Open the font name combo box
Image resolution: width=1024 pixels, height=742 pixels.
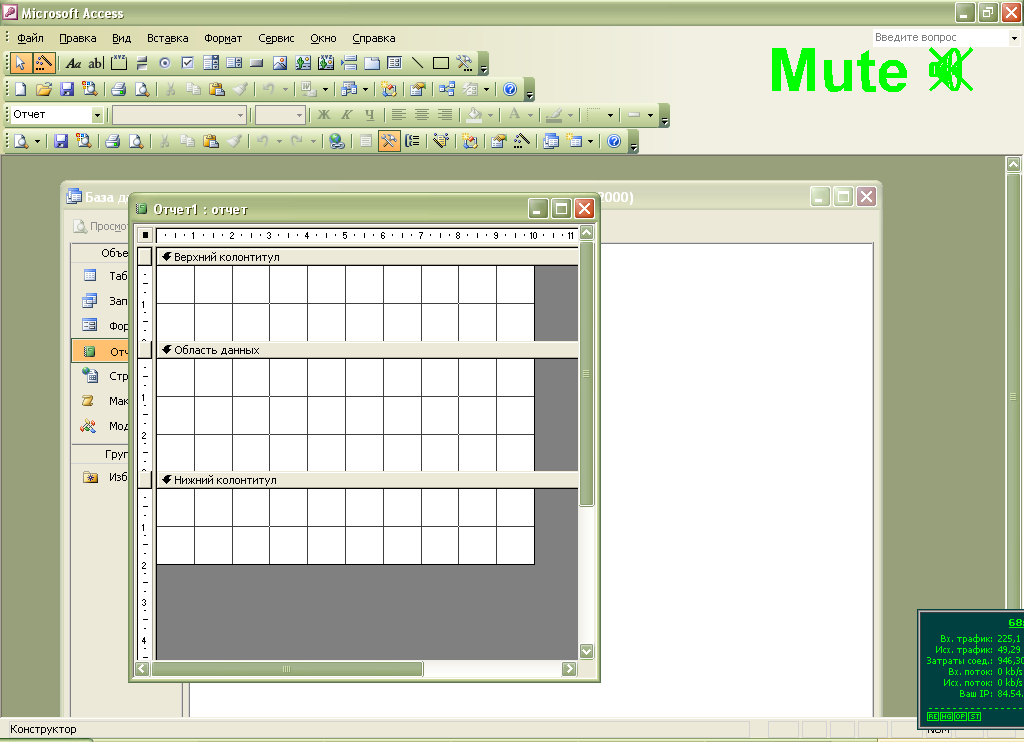[x=180, y=115]
